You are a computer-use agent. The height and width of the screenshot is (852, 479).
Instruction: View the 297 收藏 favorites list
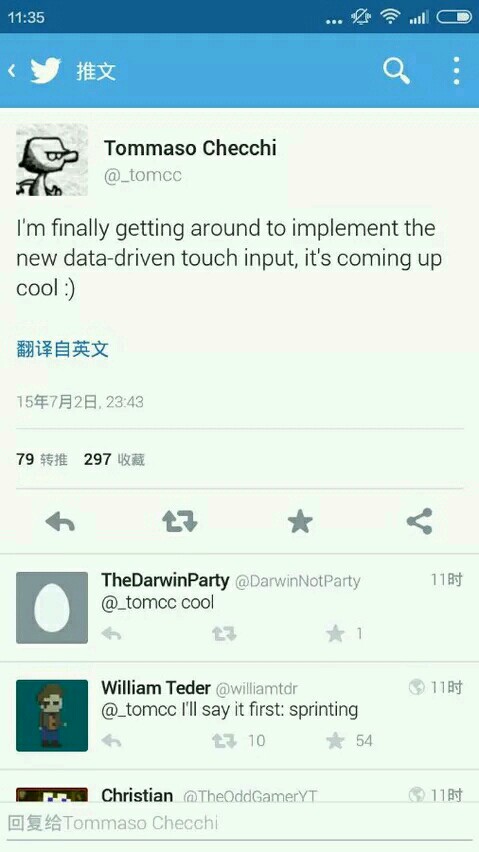pyautogui.click(x=114, y=460)
